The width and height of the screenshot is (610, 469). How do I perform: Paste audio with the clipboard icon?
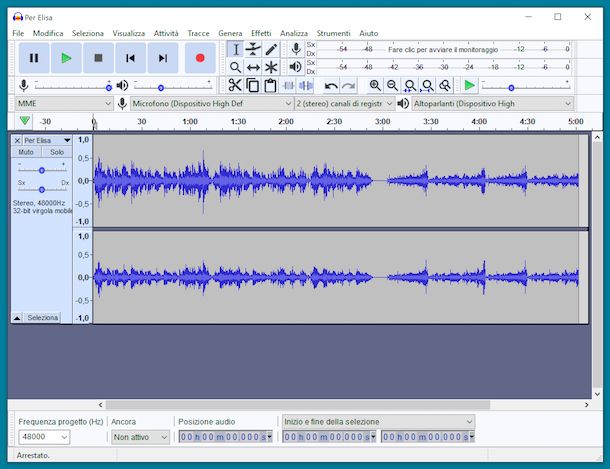270,85
